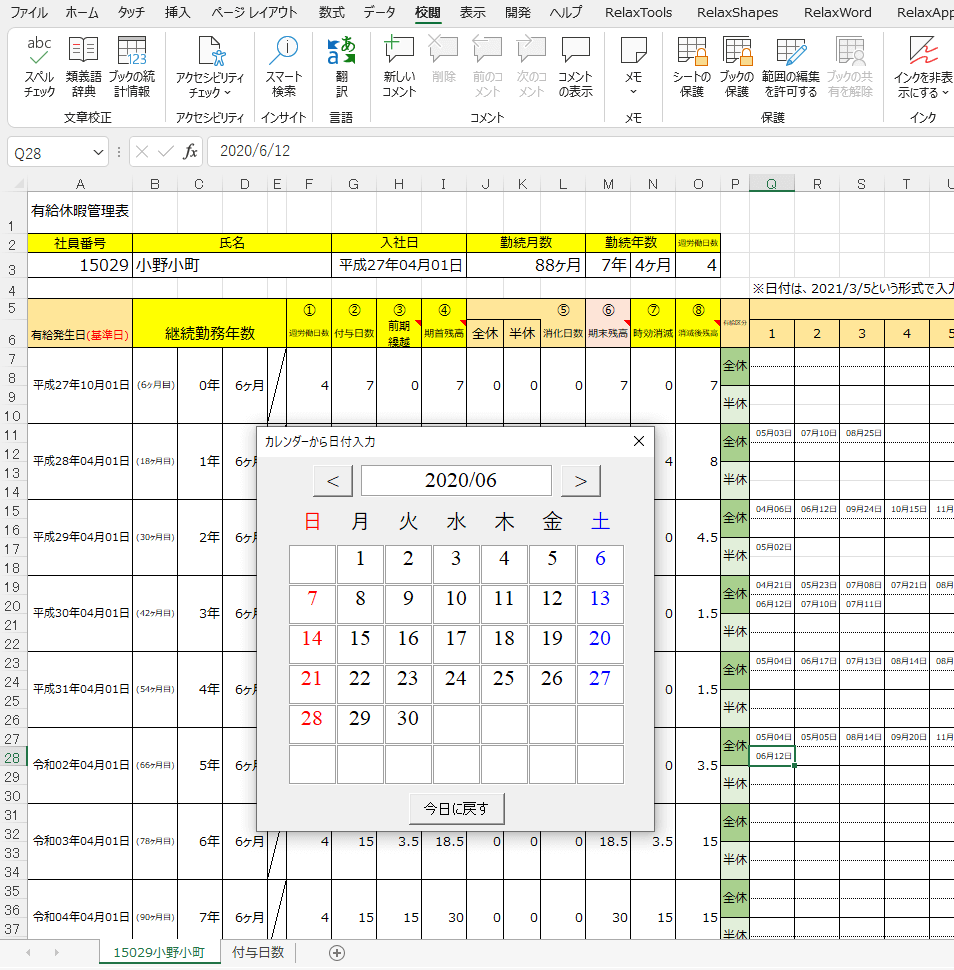Select the 平成27年04月01日 hire date cell

tap(399, 265)
